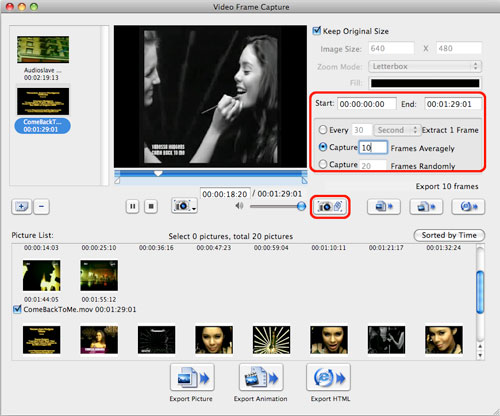500x416 pixels.
Task: Toggle the ComeBackToMe.mov group checkbox
Action: coord(17,309)
